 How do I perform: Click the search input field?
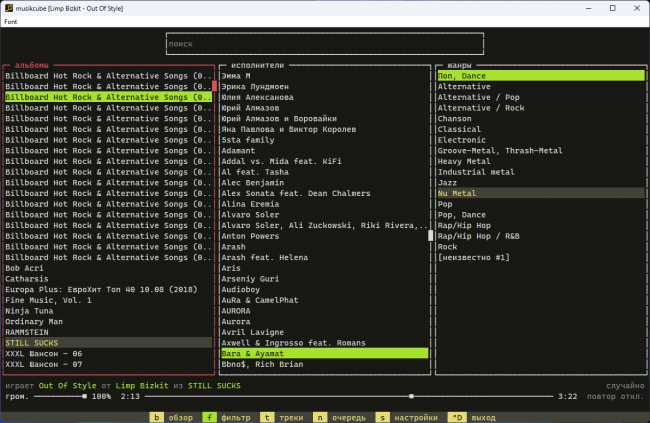(x=325, y=44)
